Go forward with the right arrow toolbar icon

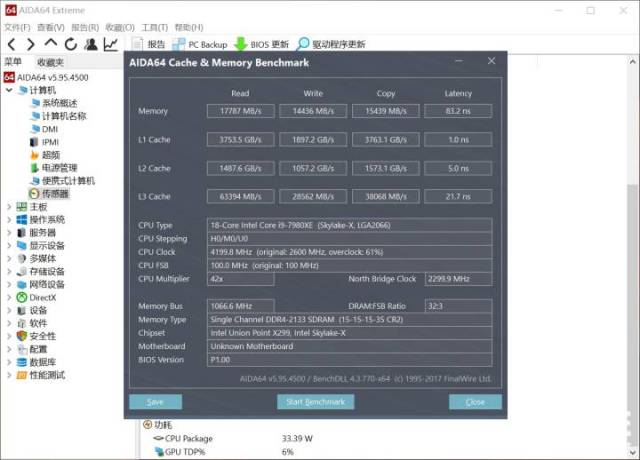coord(31,44)
